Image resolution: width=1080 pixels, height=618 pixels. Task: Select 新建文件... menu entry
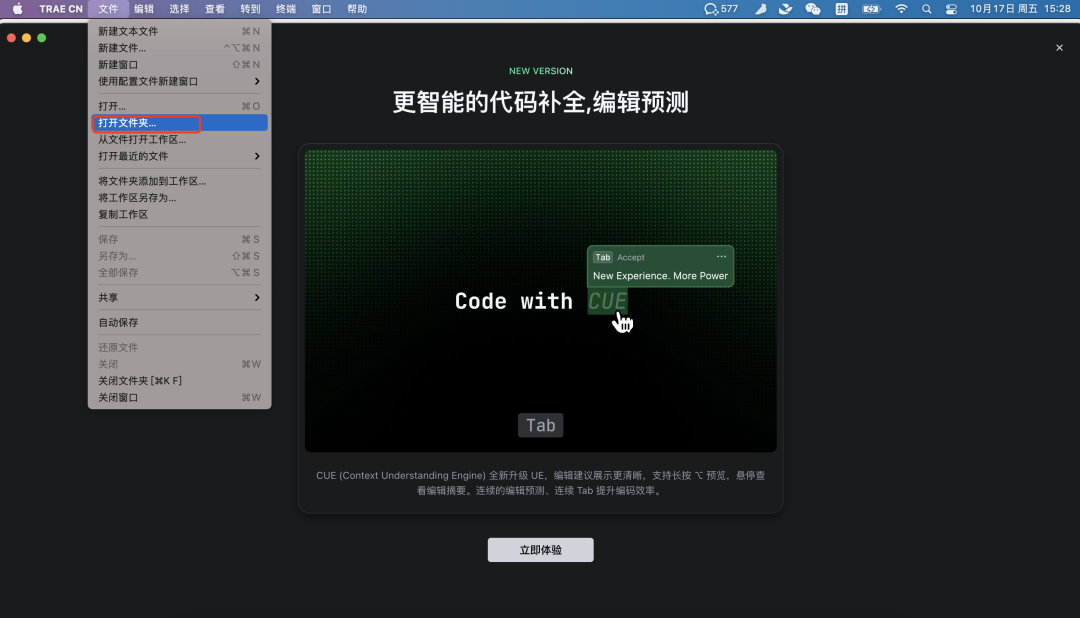point(179,48)
